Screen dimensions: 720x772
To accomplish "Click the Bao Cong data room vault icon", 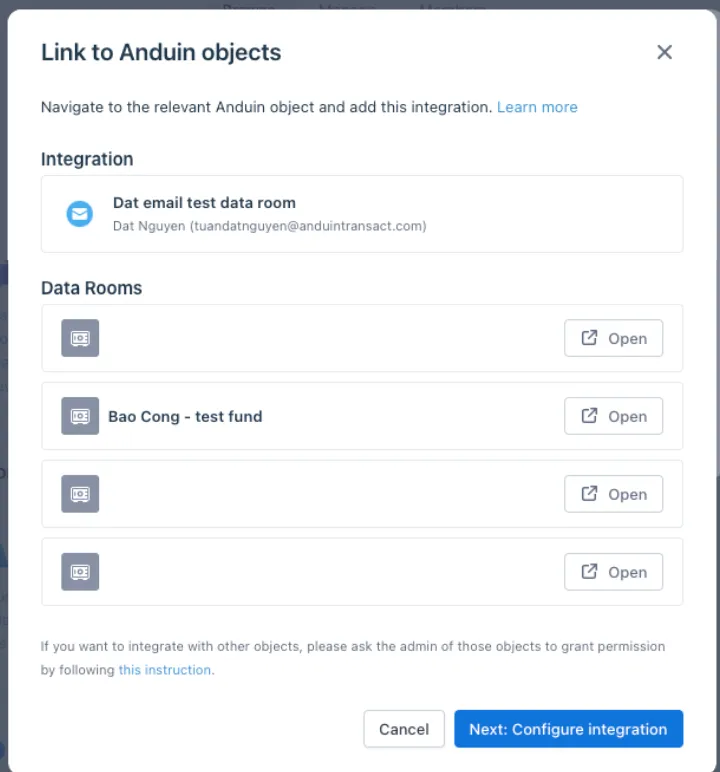I will (80, 416).
